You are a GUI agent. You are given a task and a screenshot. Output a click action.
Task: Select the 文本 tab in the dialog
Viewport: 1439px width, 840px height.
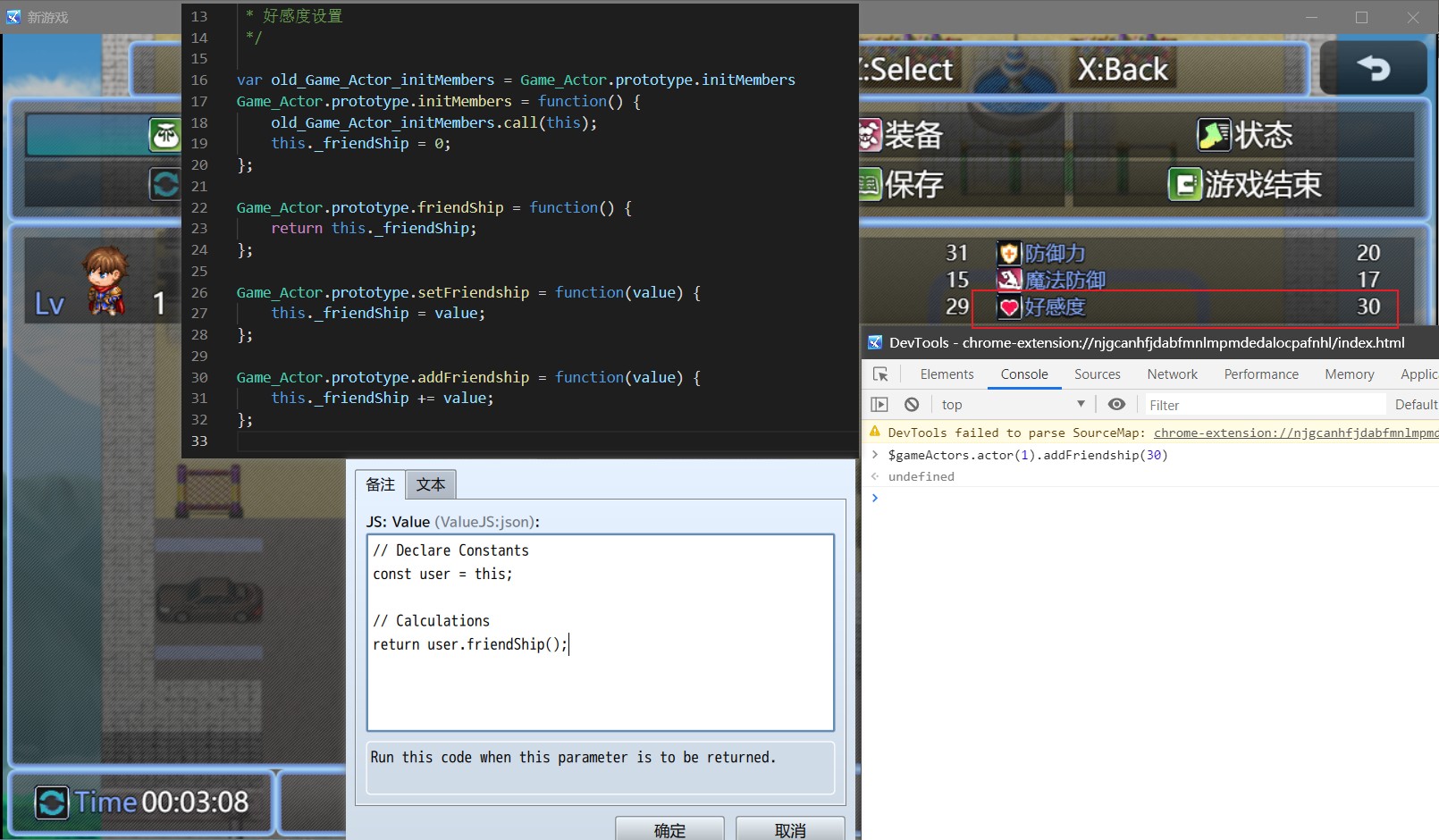point(431,484)
